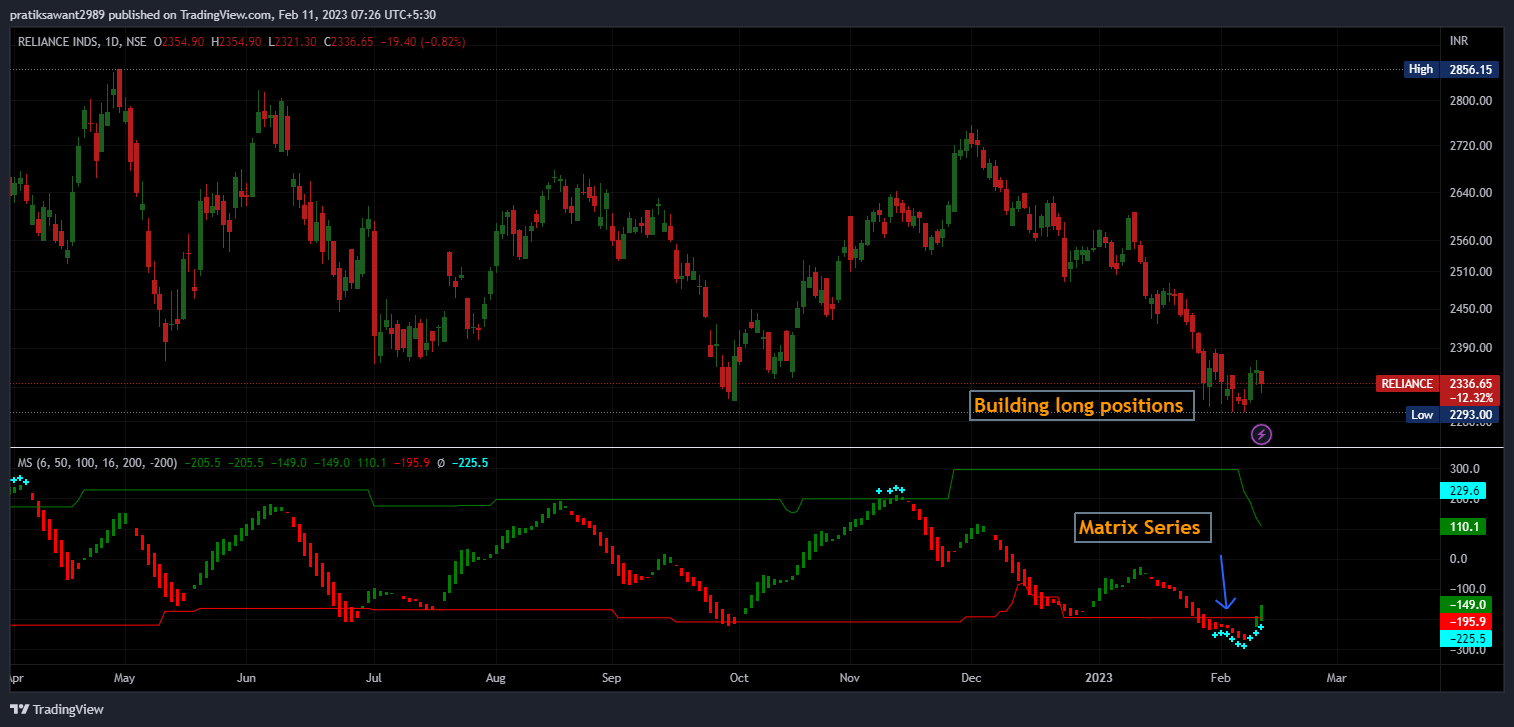Click the published-by header text at top
Viewport: 1514px width, 727px height.
click(223, 14)
